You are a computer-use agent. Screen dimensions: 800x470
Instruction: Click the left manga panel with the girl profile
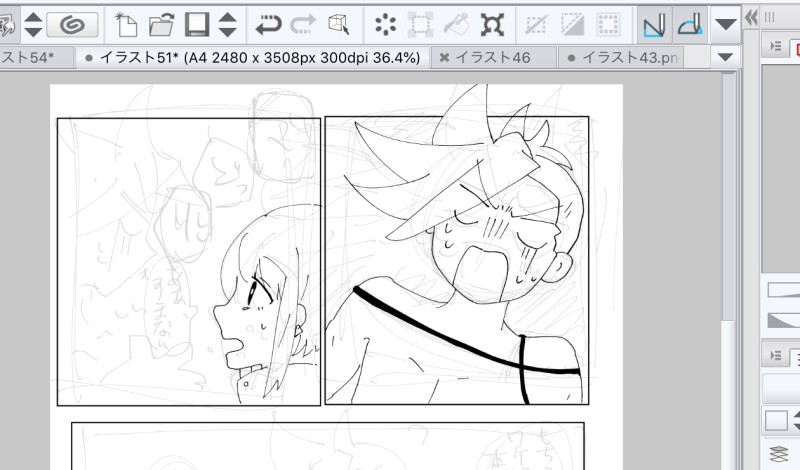(189, 262)
